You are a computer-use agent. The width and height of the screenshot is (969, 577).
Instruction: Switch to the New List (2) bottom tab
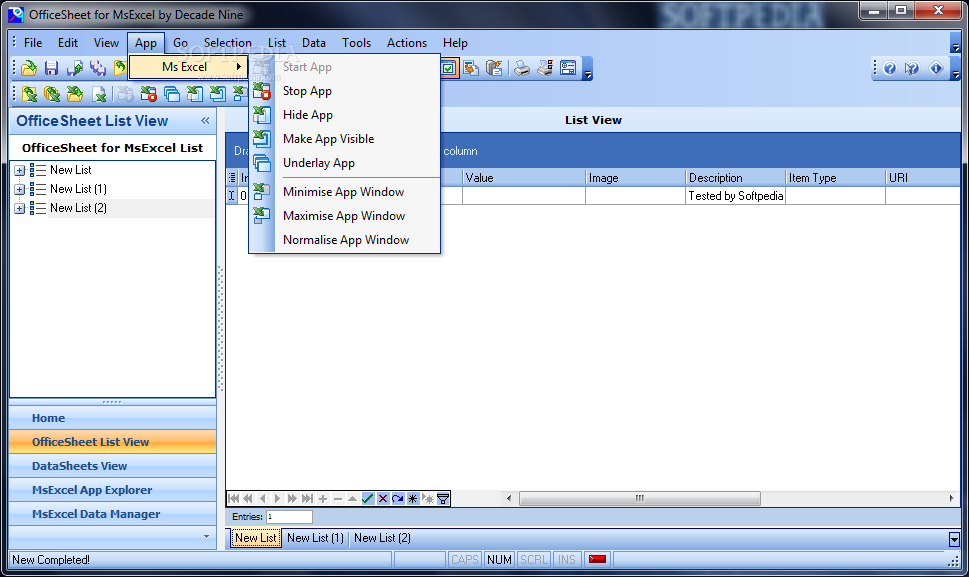click(382, 538)
